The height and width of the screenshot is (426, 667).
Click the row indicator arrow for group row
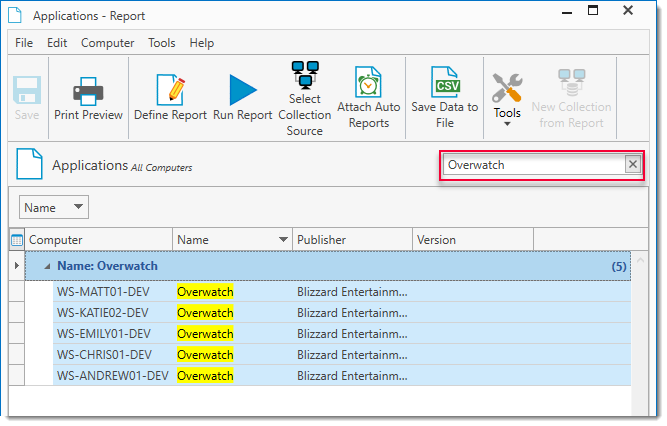[x=17, y=266]
